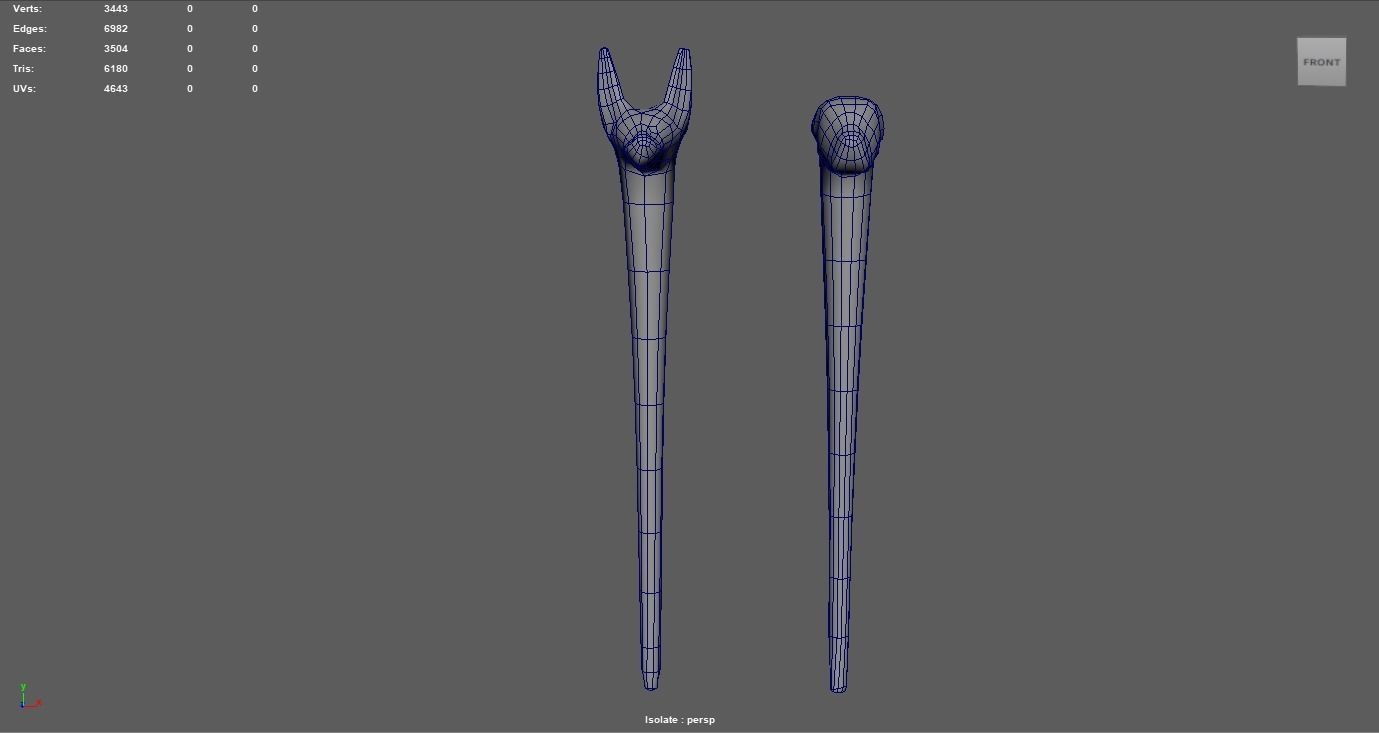Click the Edges count value 6982
This screenshot has width=1379, height=733.
pos(116,29)
